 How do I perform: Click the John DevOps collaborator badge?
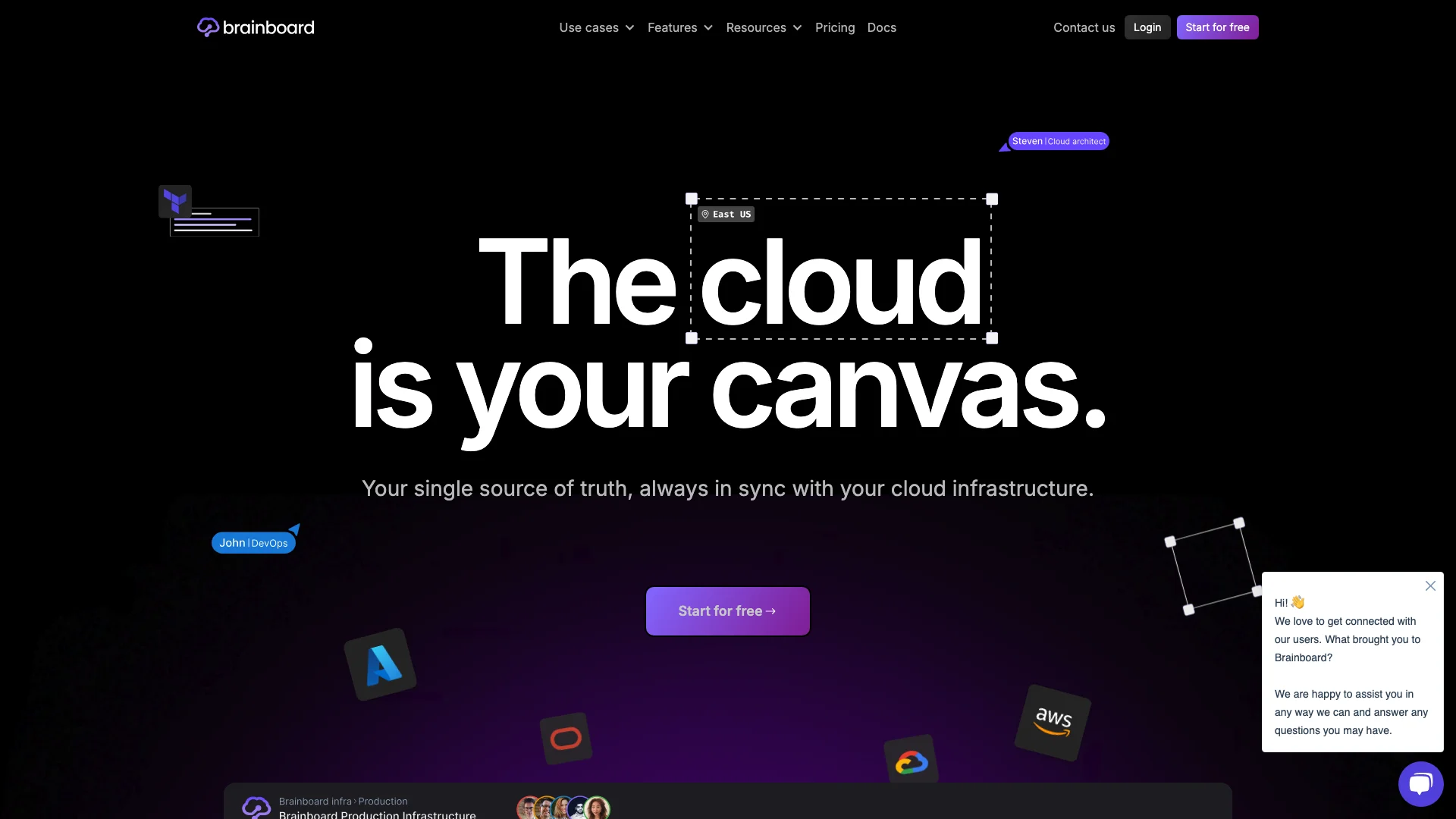click(253, 542)
